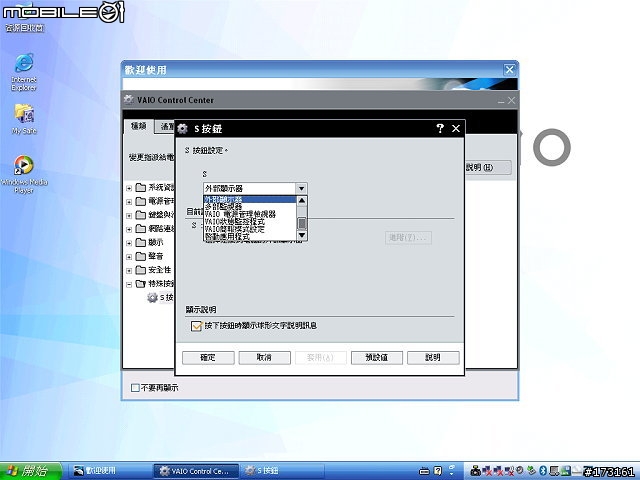Viewport: 640px width, 480px height.
Task: Close the S 按鈕 dialog
Action: 456,129
